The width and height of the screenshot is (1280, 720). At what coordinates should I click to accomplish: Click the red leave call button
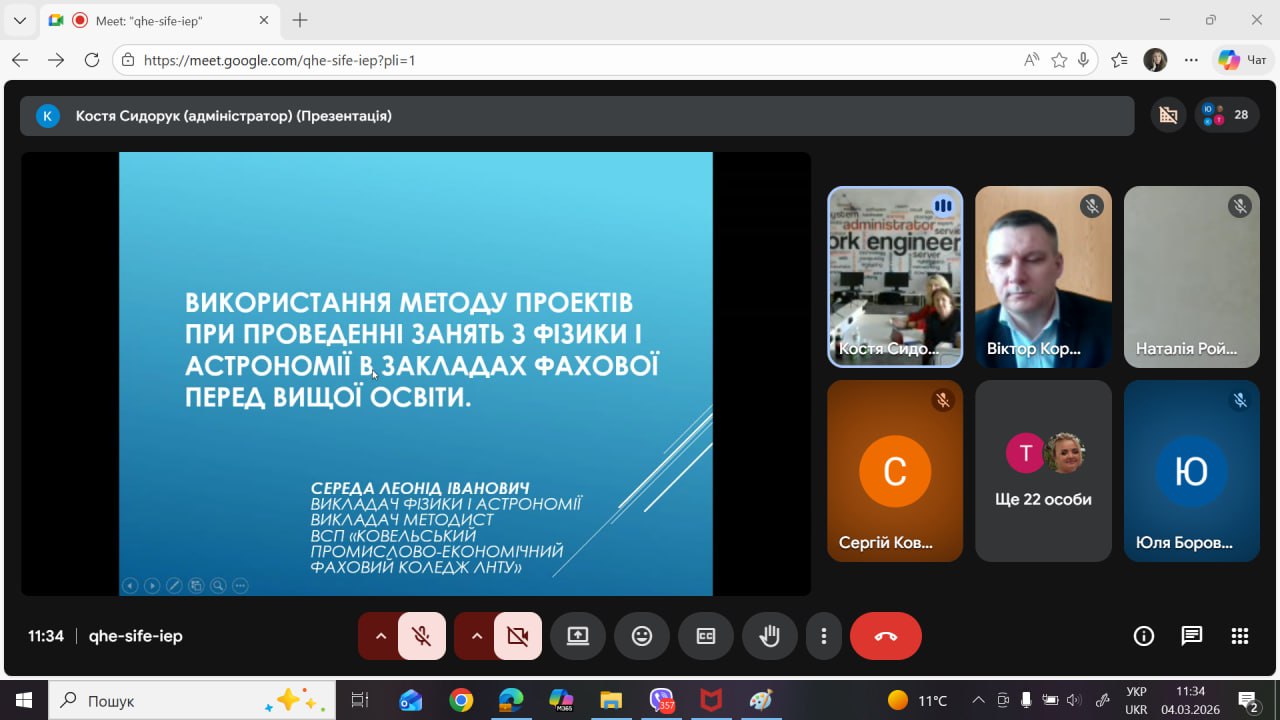click(885, 636)
